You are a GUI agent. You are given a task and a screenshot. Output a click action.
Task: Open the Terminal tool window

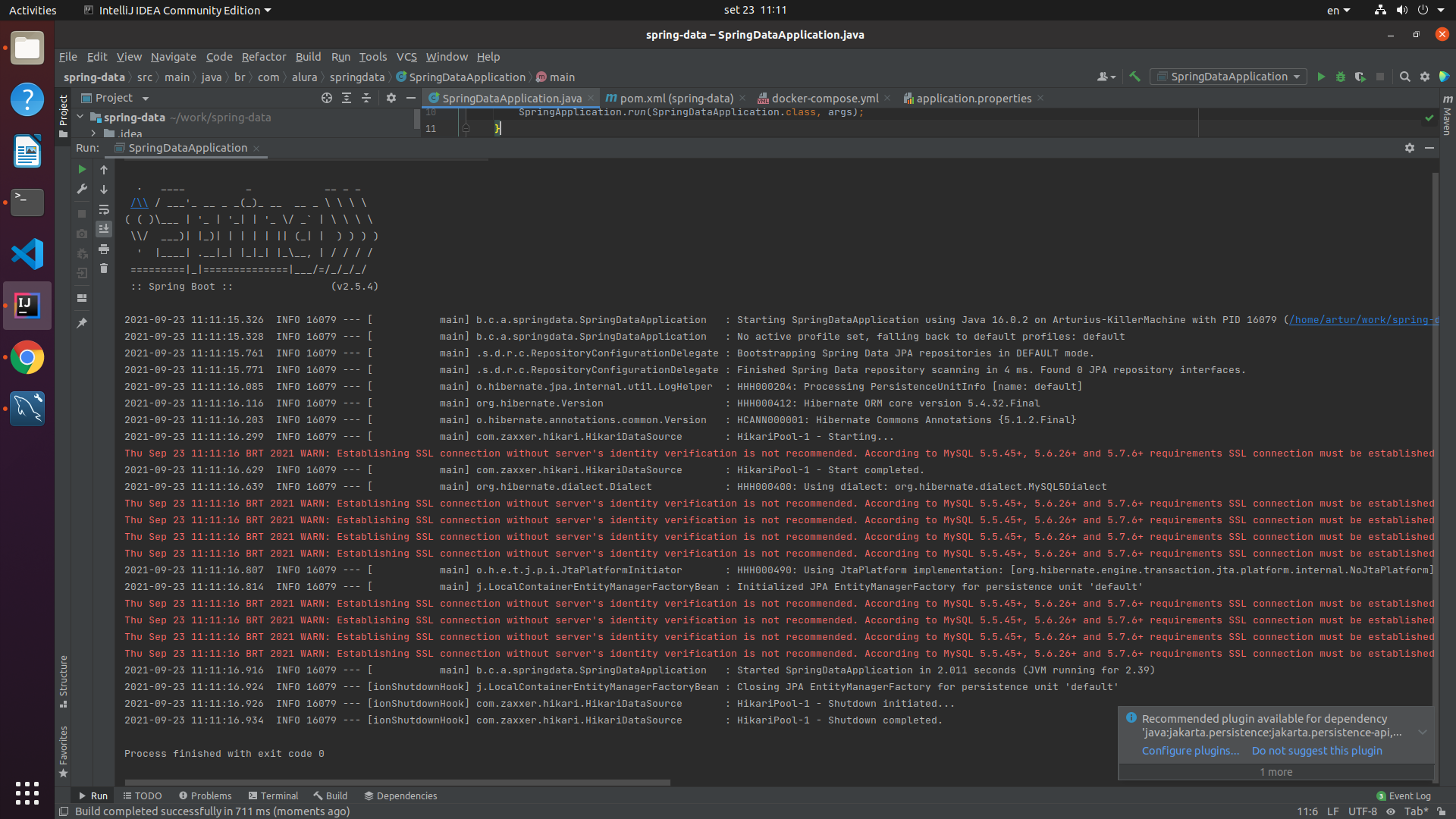point(273,795)
